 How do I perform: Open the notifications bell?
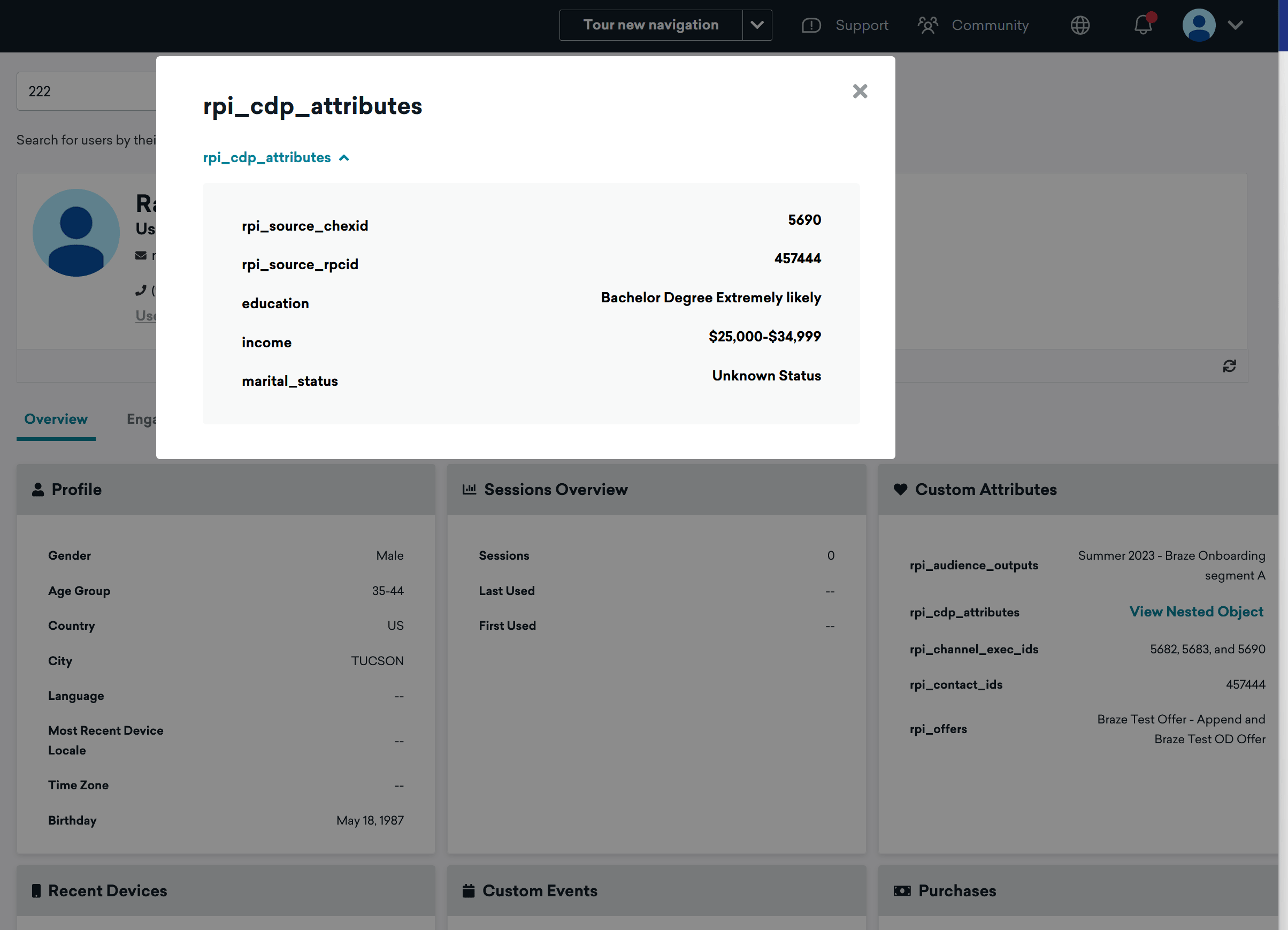click(1143, 26)
